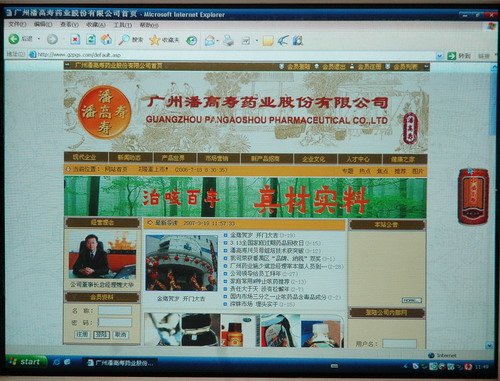
Task: Go to the Home page icon
Action: pos(106,40)
